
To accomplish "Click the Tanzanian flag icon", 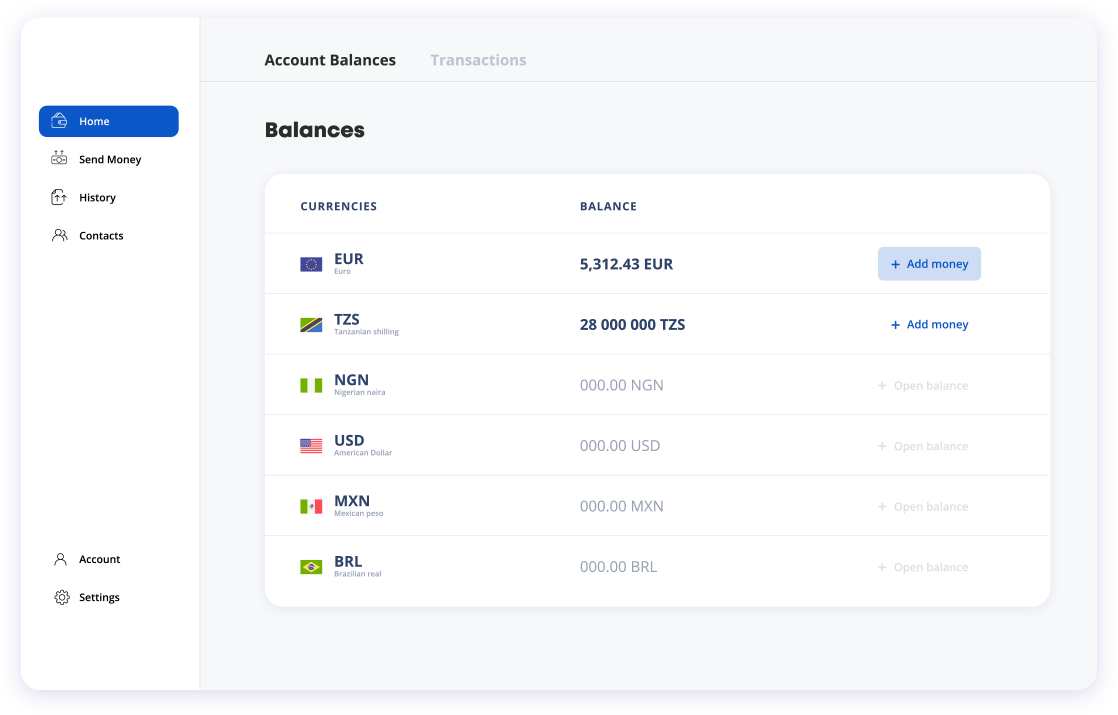I will point(311,325).
